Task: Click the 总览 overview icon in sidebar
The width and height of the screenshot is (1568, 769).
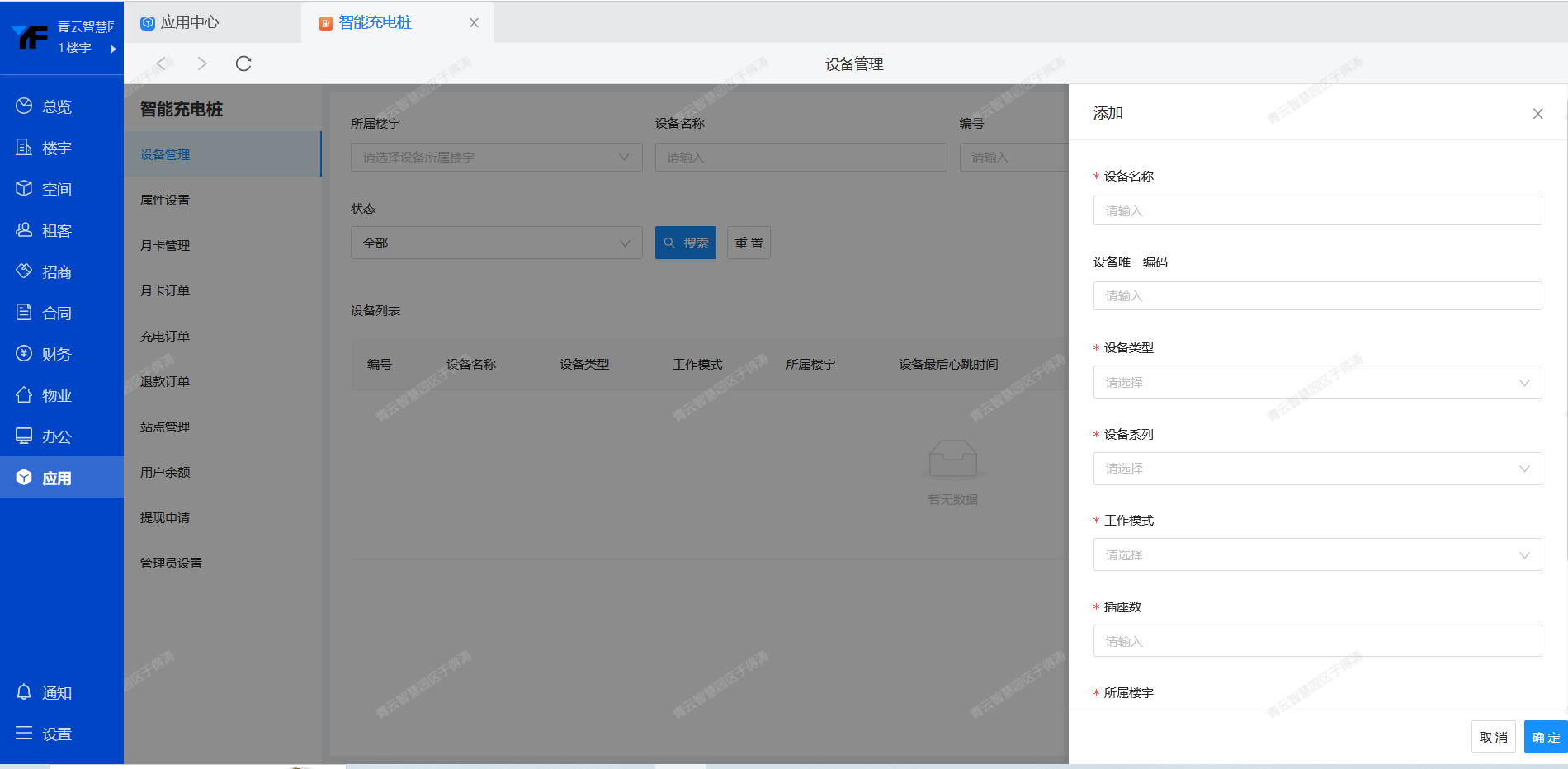Action: point(24,106)
